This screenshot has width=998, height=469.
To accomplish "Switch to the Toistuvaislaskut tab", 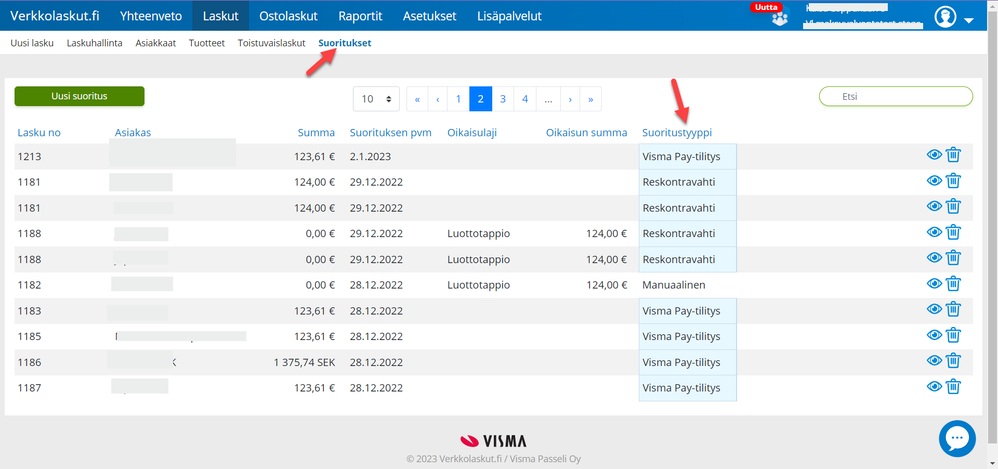I will point(272,43).
